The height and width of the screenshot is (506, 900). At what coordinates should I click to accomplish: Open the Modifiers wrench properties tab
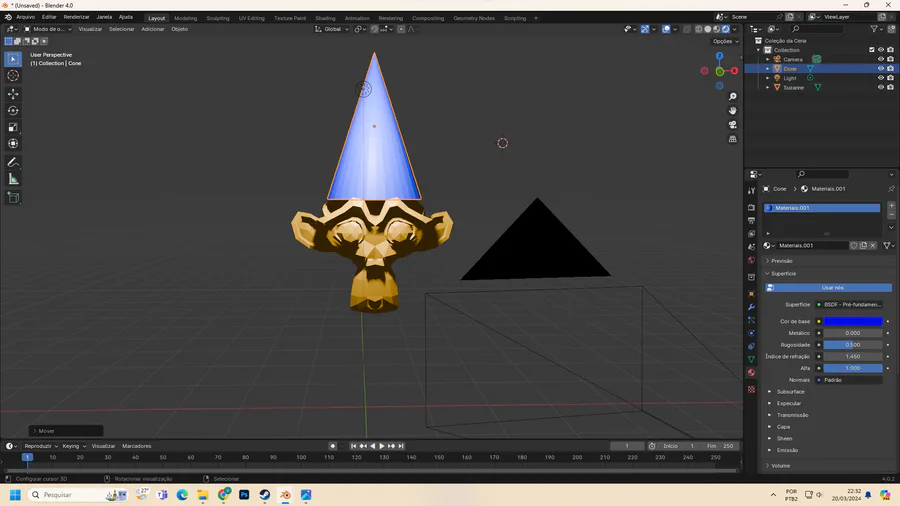click(x=751, y=307)
